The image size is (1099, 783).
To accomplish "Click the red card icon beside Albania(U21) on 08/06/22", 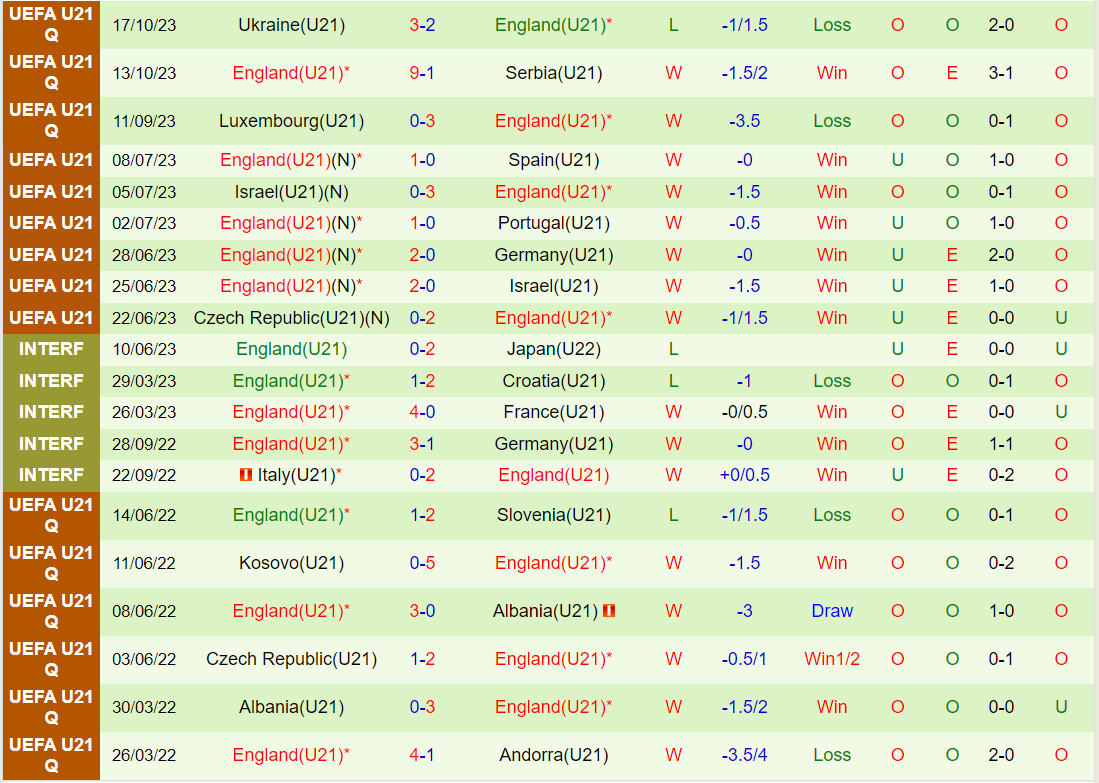I will tap(609, 611).
